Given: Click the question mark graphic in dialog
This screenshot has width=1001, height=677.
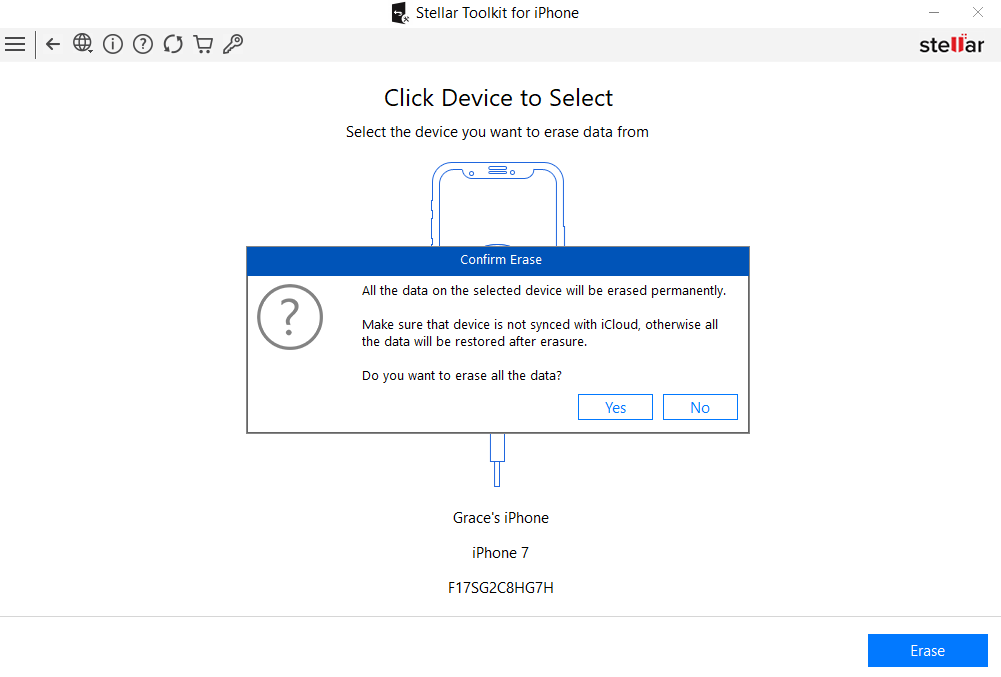Looking at the screenshot, I should [290, 317].
